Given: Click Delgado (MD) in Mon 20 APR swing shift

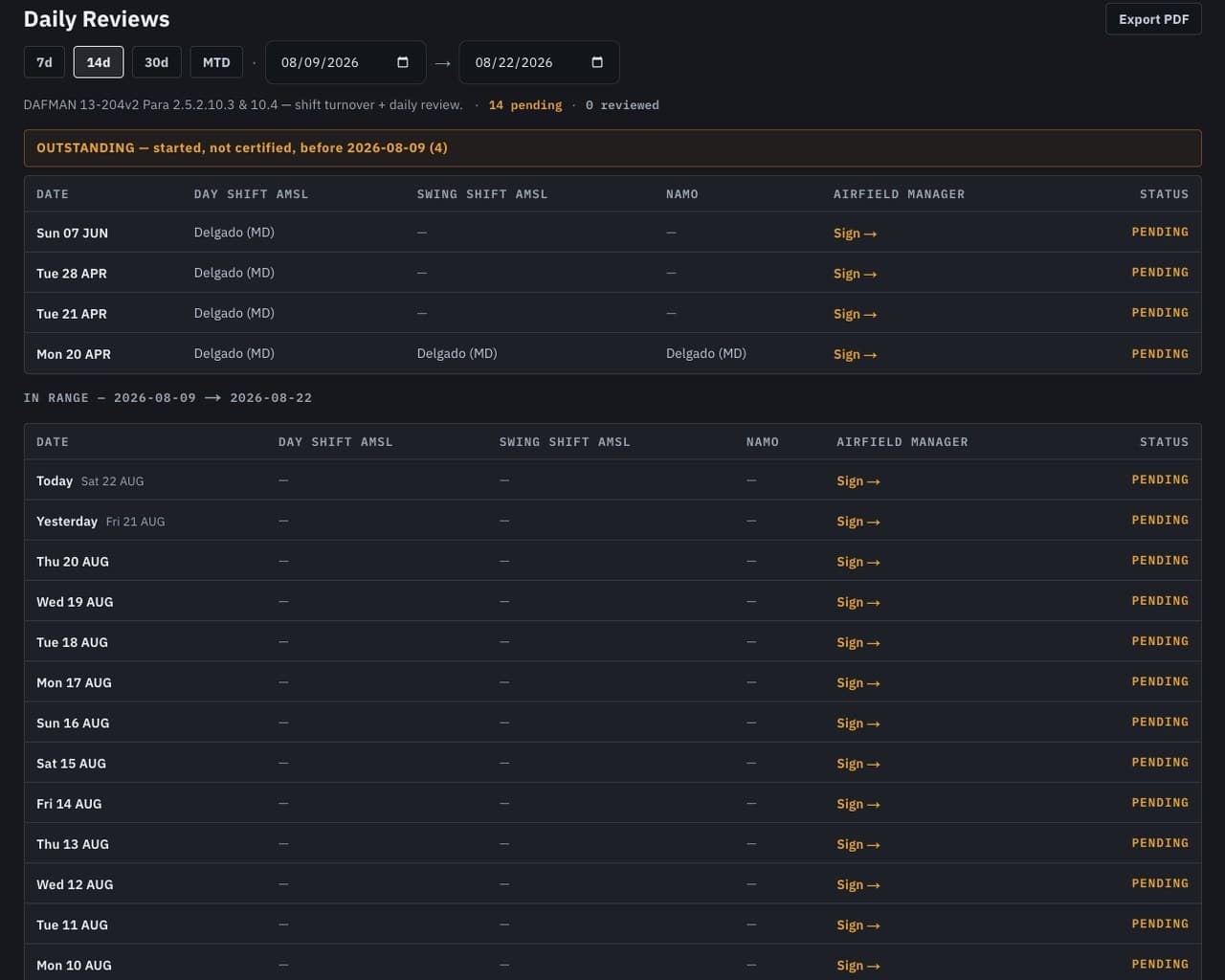Looking at the screenshot, I should coord(457,353).
